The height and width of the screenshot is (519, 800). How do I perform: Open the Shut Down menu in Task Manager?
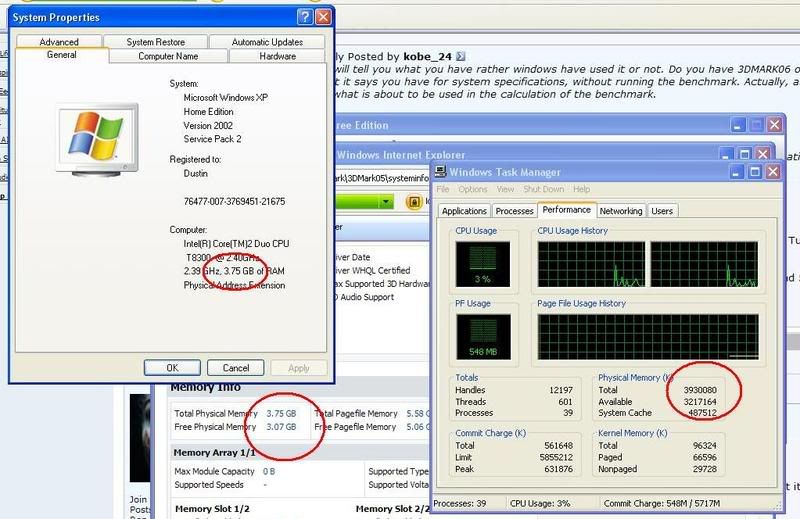pyautogui.click(x=543, y=189)
